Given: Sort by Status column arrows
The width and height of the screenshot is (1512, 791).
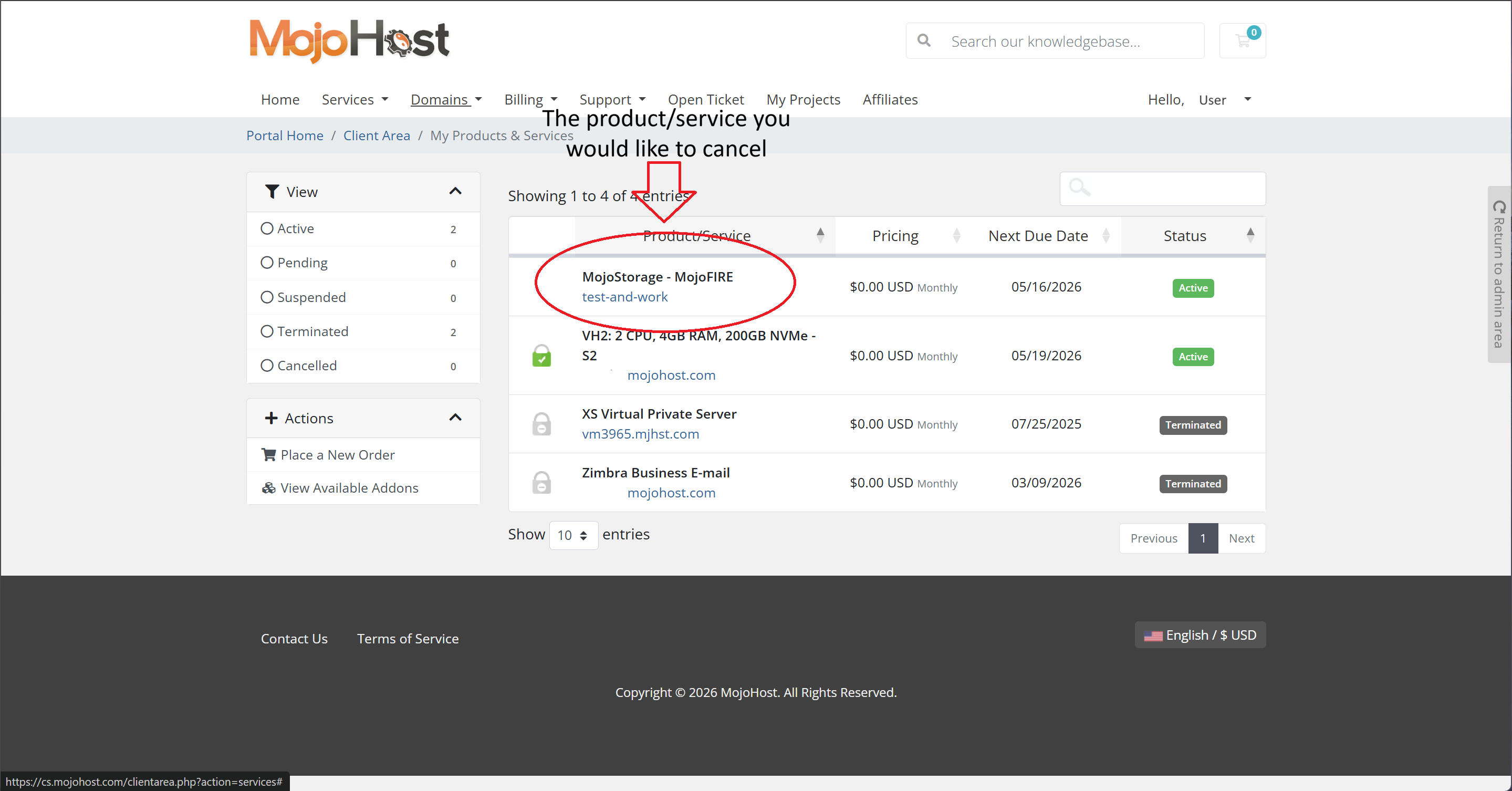Looking at the screenshot, I should [1250, 235].
